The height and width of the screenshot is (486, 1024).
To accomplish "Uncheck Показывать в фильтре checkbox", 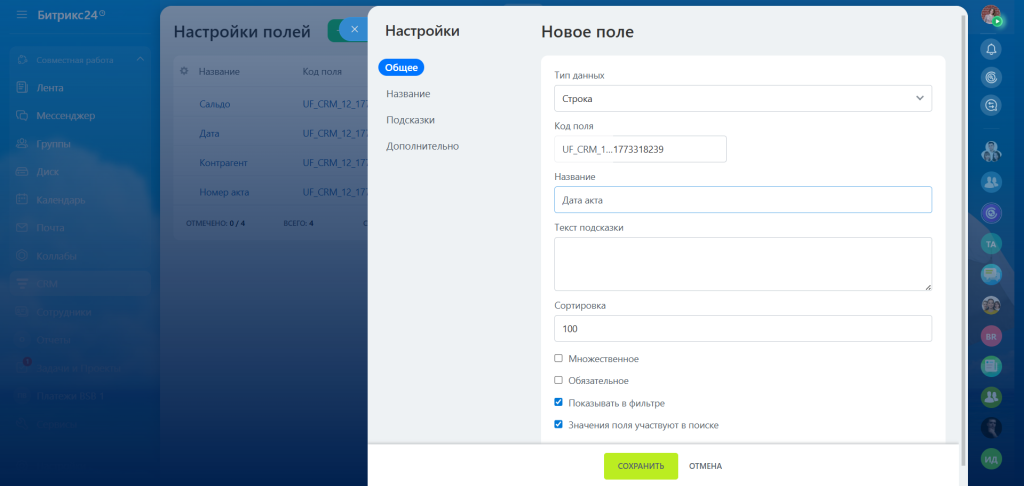I will pyautogui.click(x=558, y=403).
